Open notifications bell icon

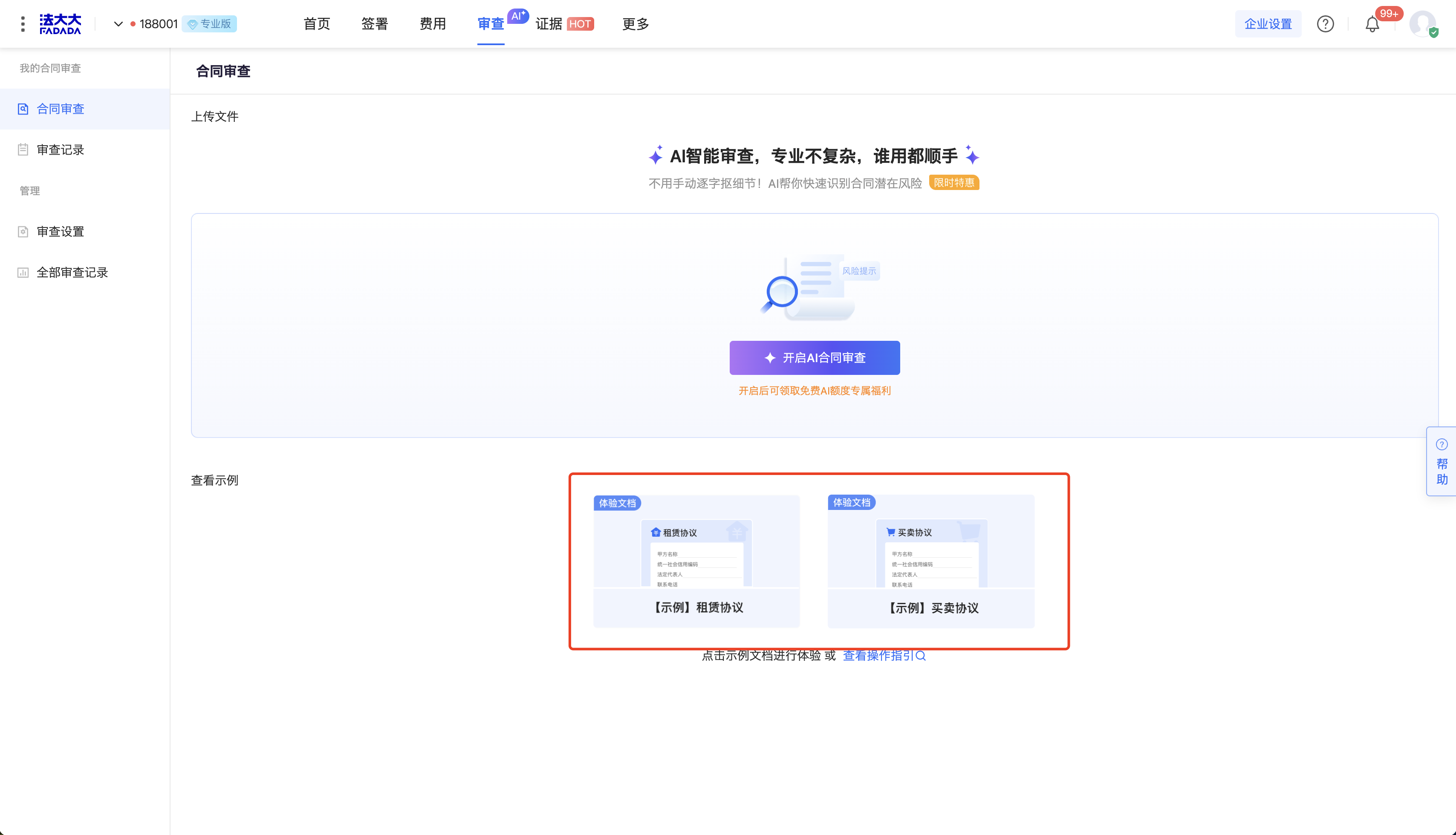[1372, 24]
